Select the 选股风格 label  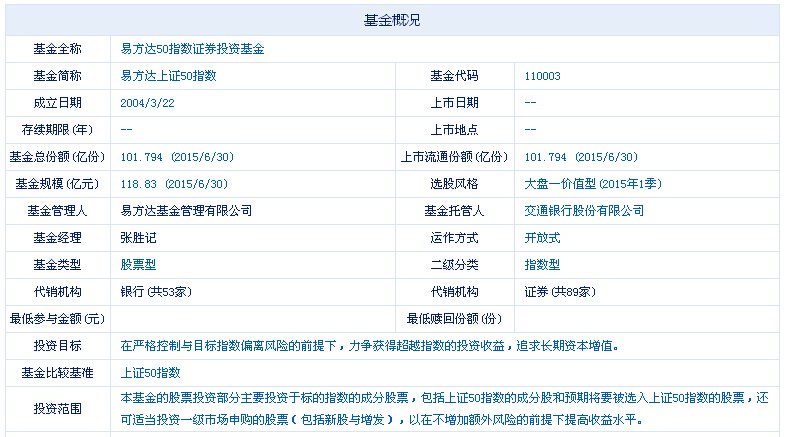(454, 184)
